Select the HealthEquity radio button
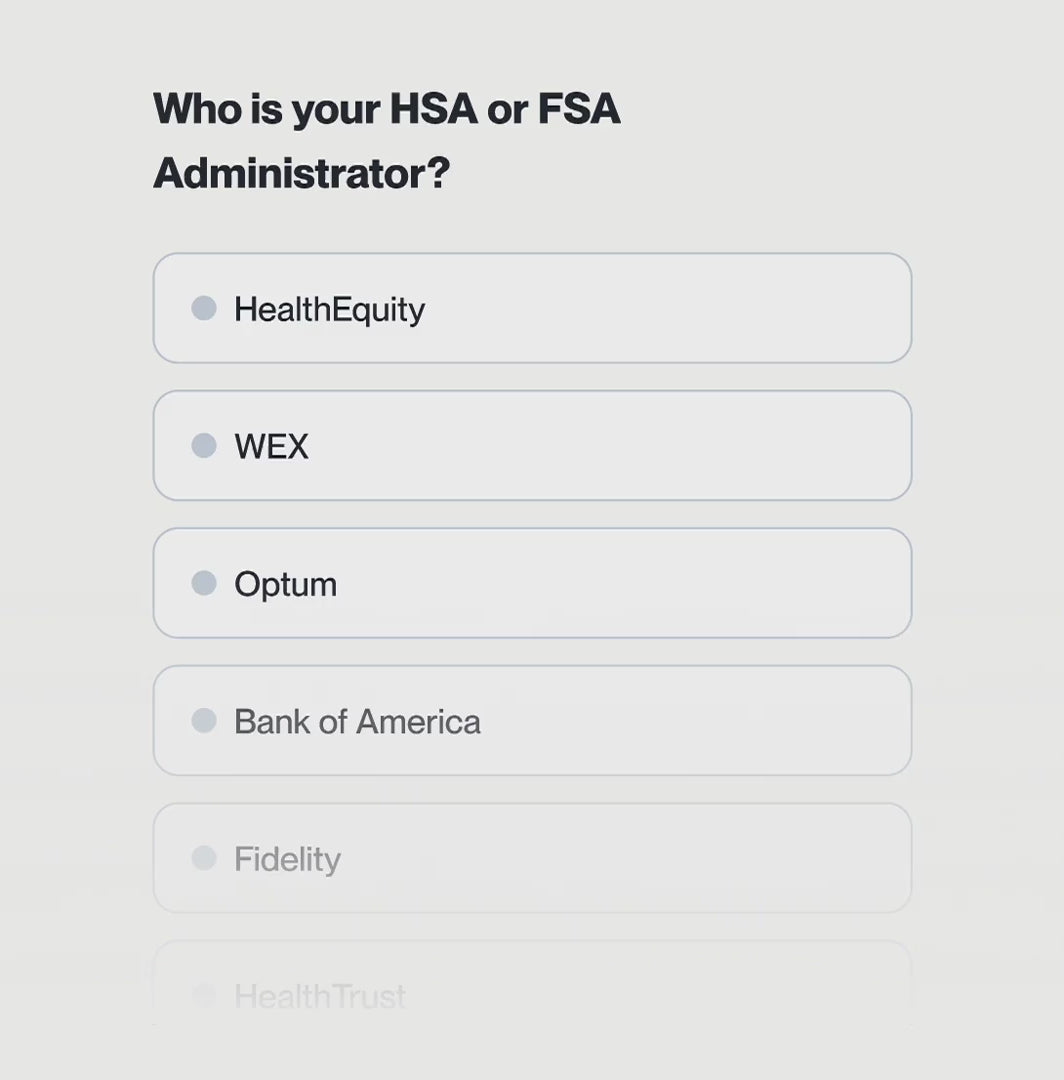This screenshot has width=1064, height=1080. 204,308
